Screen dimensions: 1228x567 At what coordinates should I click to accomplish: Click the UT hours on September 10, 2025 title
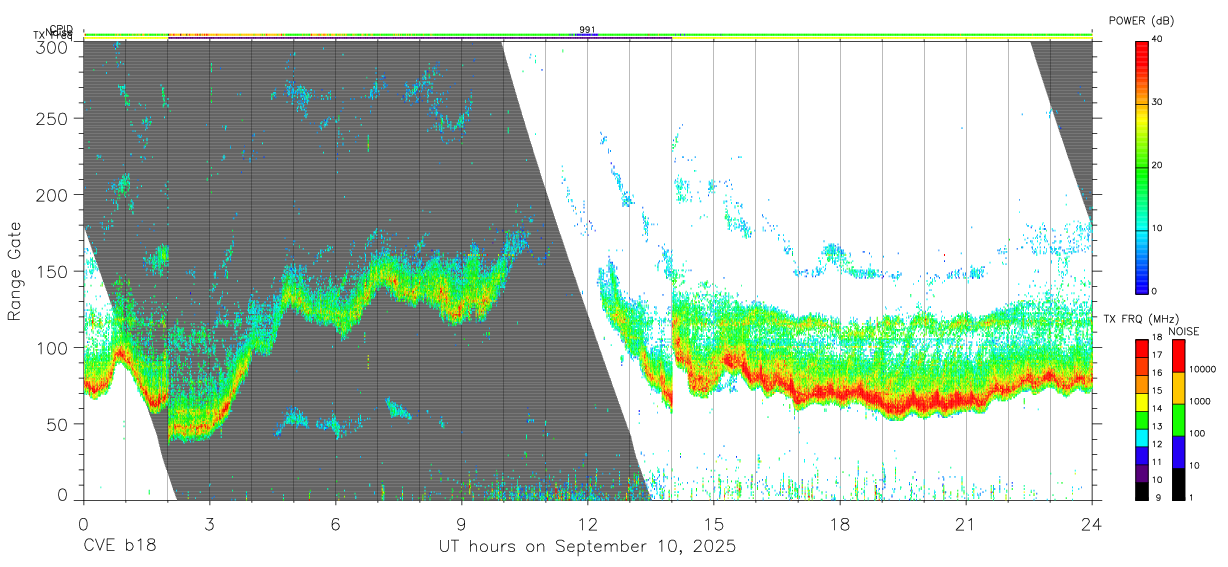coord(587,548)
